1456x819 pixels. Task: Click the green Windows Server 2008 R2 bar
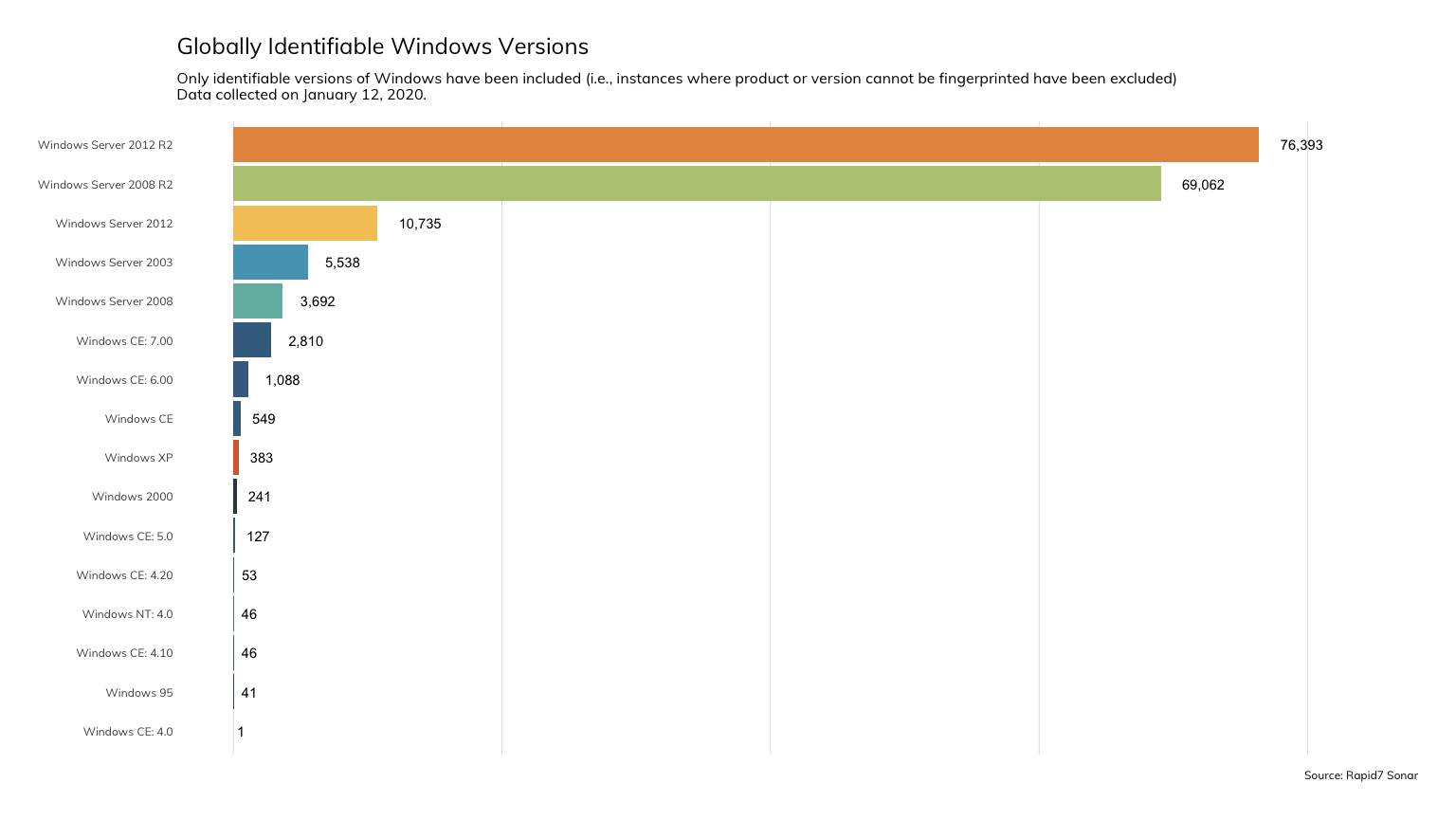tap(697, 184)
